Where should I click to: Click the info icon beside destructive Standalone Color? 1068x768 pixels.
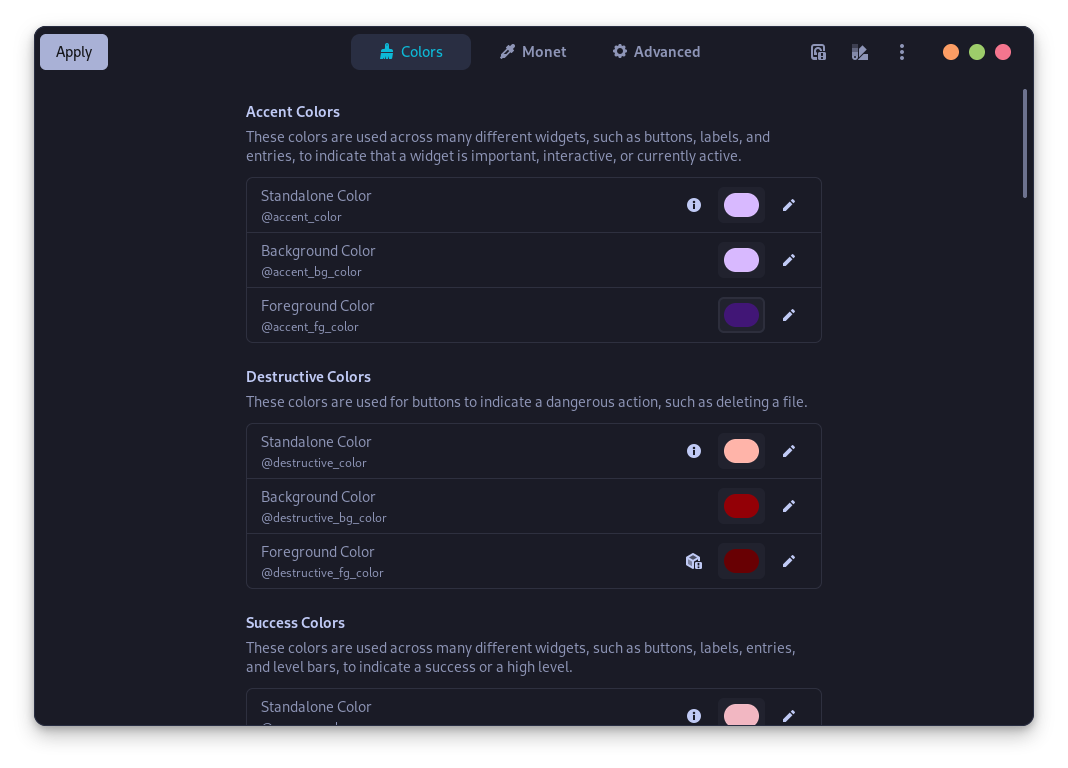pos(694,450)
